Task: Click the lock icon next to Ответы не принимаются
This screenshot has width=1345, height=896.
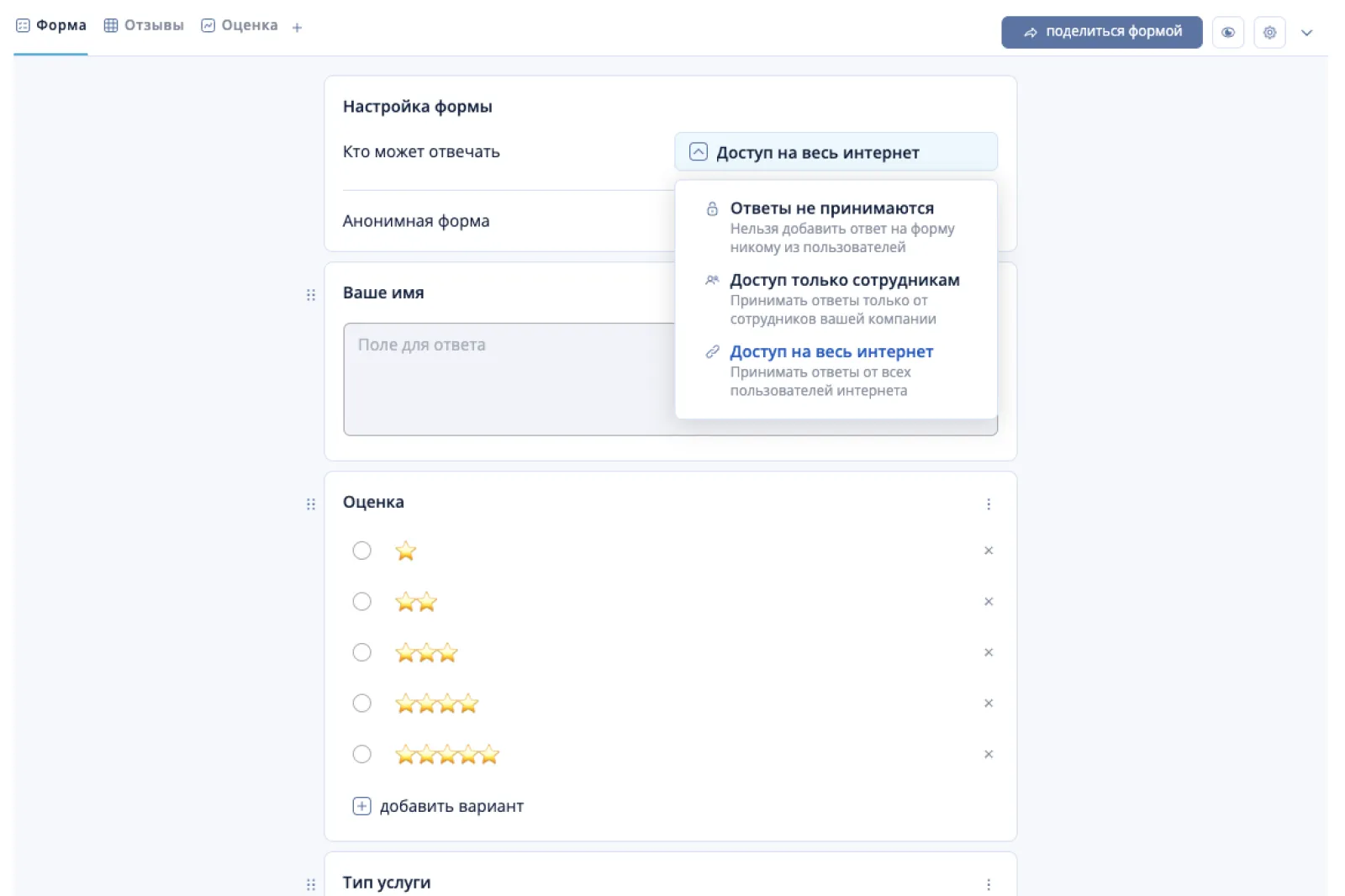Action: pyautogui.click(x=712, y=208)
